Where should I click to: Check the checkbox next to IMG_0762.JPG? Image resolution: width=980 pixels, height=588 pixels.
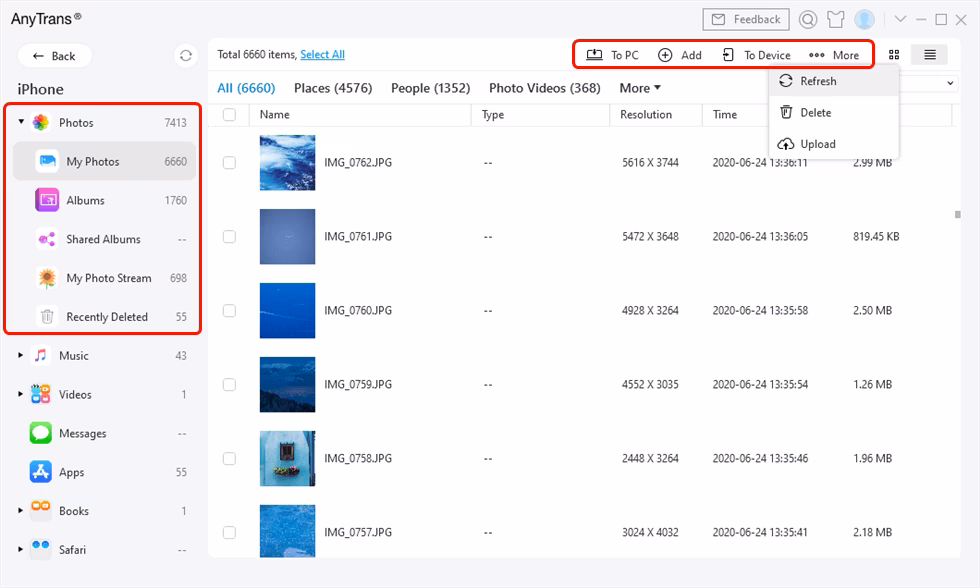(x=229, y=163)
